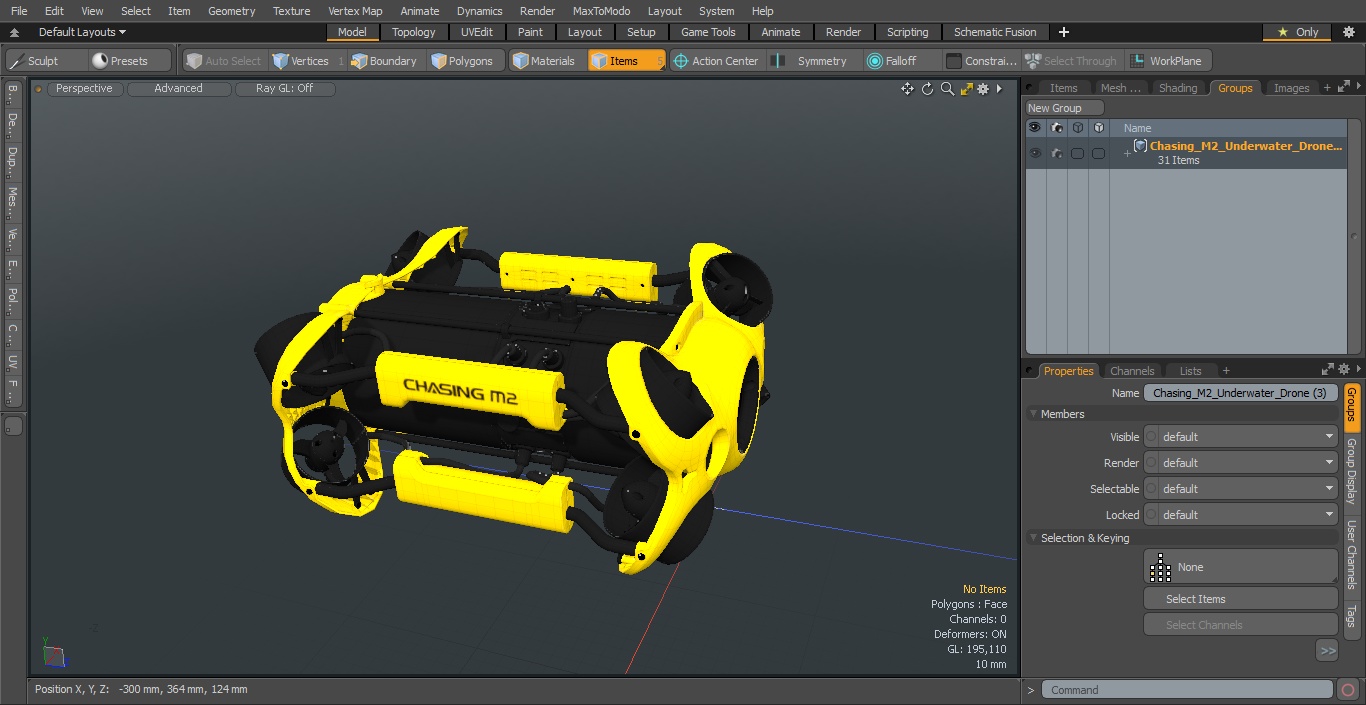Activate Items selection mode
Viewport: 1366px width, 705px height.
(x=626, y=61)
